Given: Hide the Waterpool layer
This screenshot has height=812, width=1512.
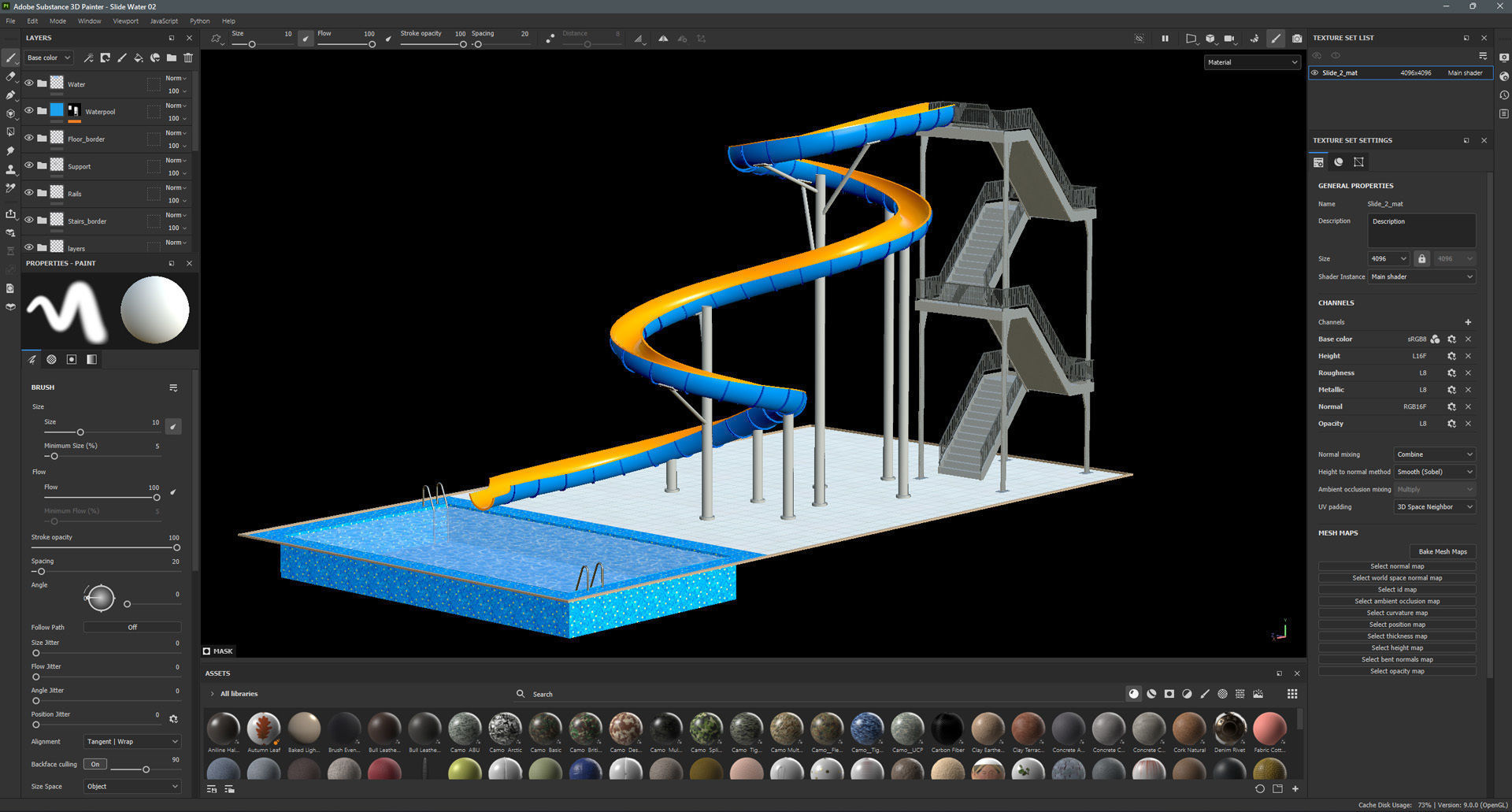Looking at the screenshot, I should (29, 110).
